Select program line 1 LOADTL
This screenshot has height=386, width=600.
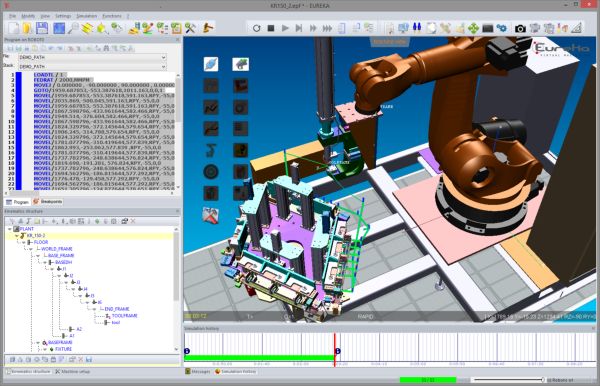(50, 75)
